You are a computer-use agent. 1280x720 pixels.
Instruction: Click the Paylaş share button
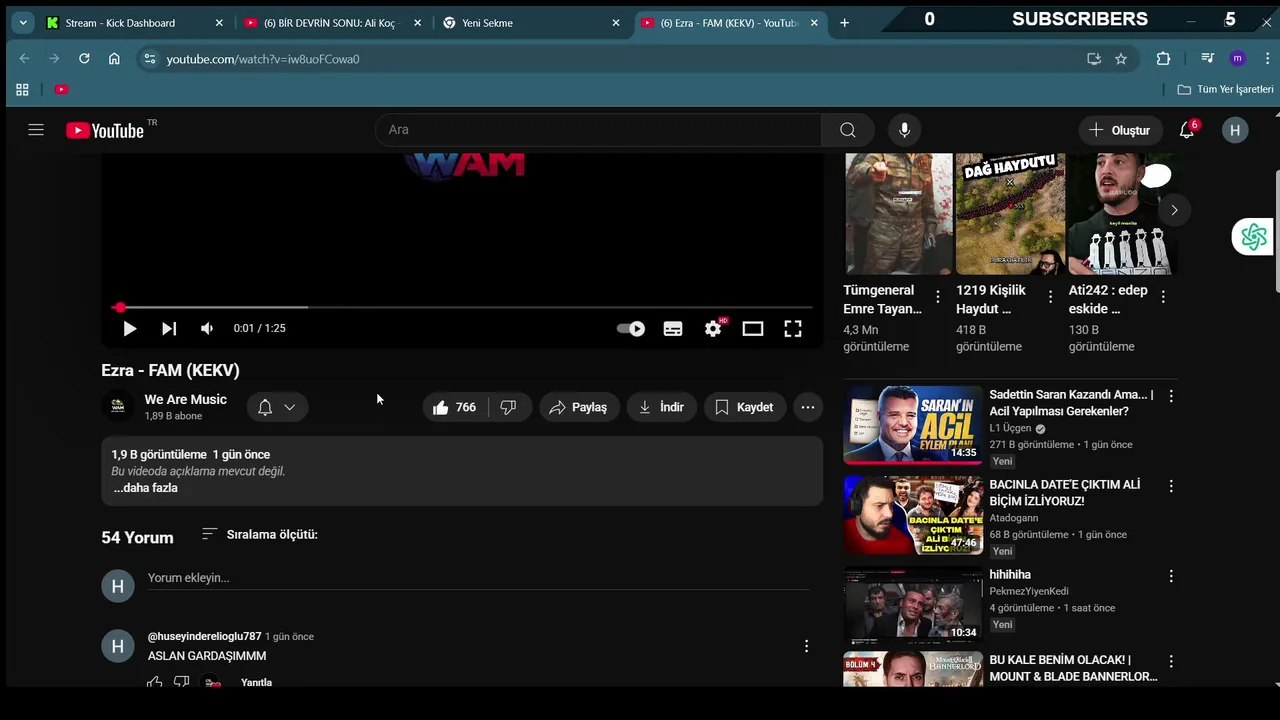tap(578, 407)
